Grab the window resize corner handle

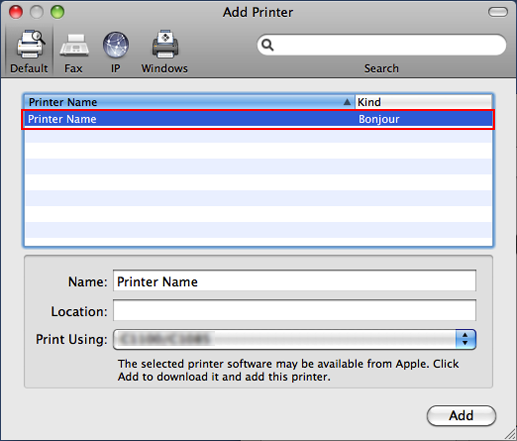point(510,434)
